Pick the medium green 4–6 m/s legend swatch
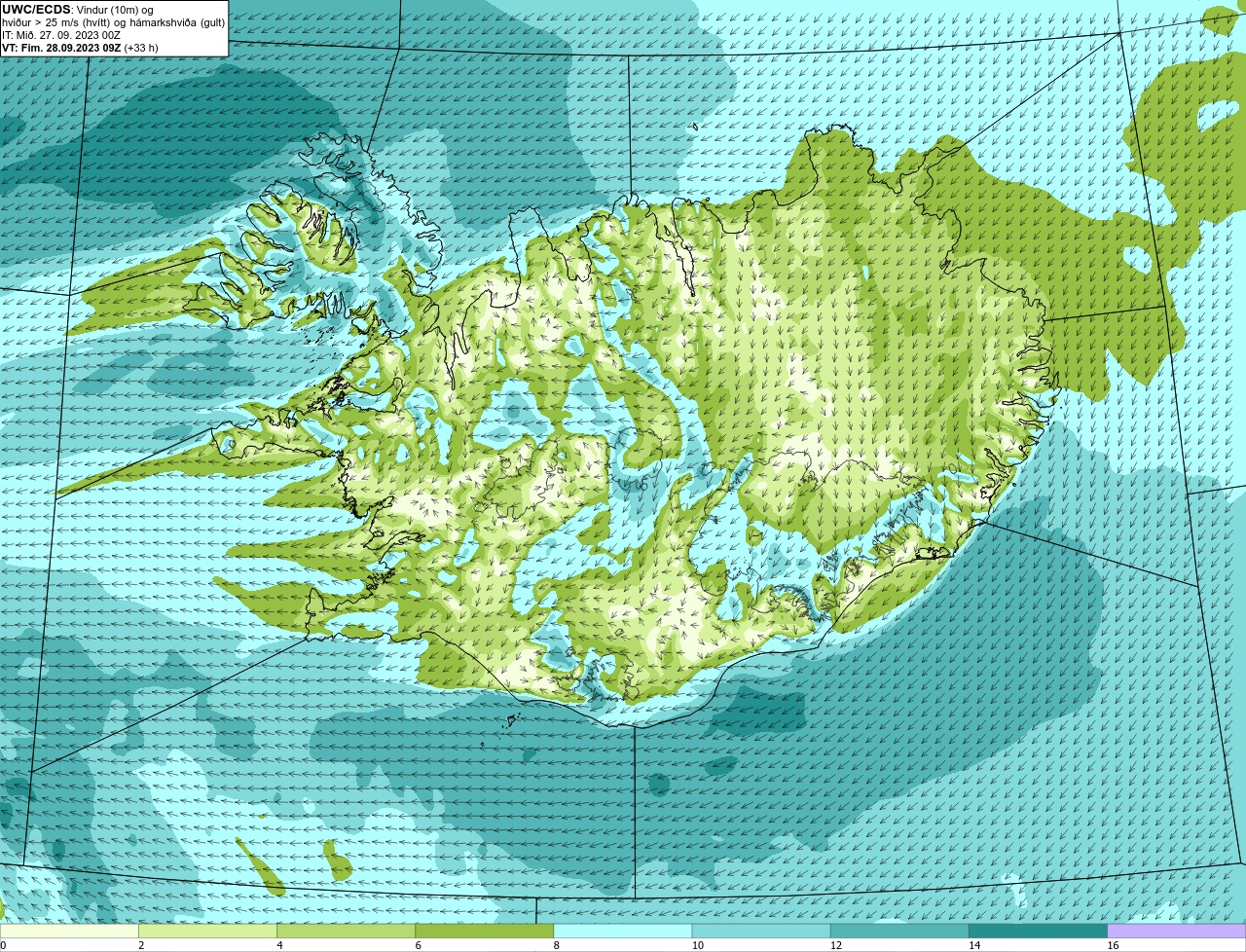The height and width of the screenshot is (952, 1246). coord(347,932)
